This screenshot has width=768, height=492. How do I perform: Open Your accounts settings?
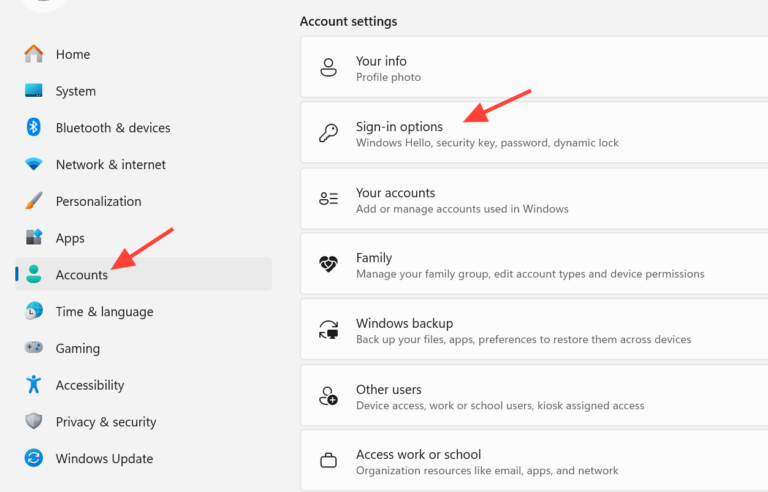(534, 198)
